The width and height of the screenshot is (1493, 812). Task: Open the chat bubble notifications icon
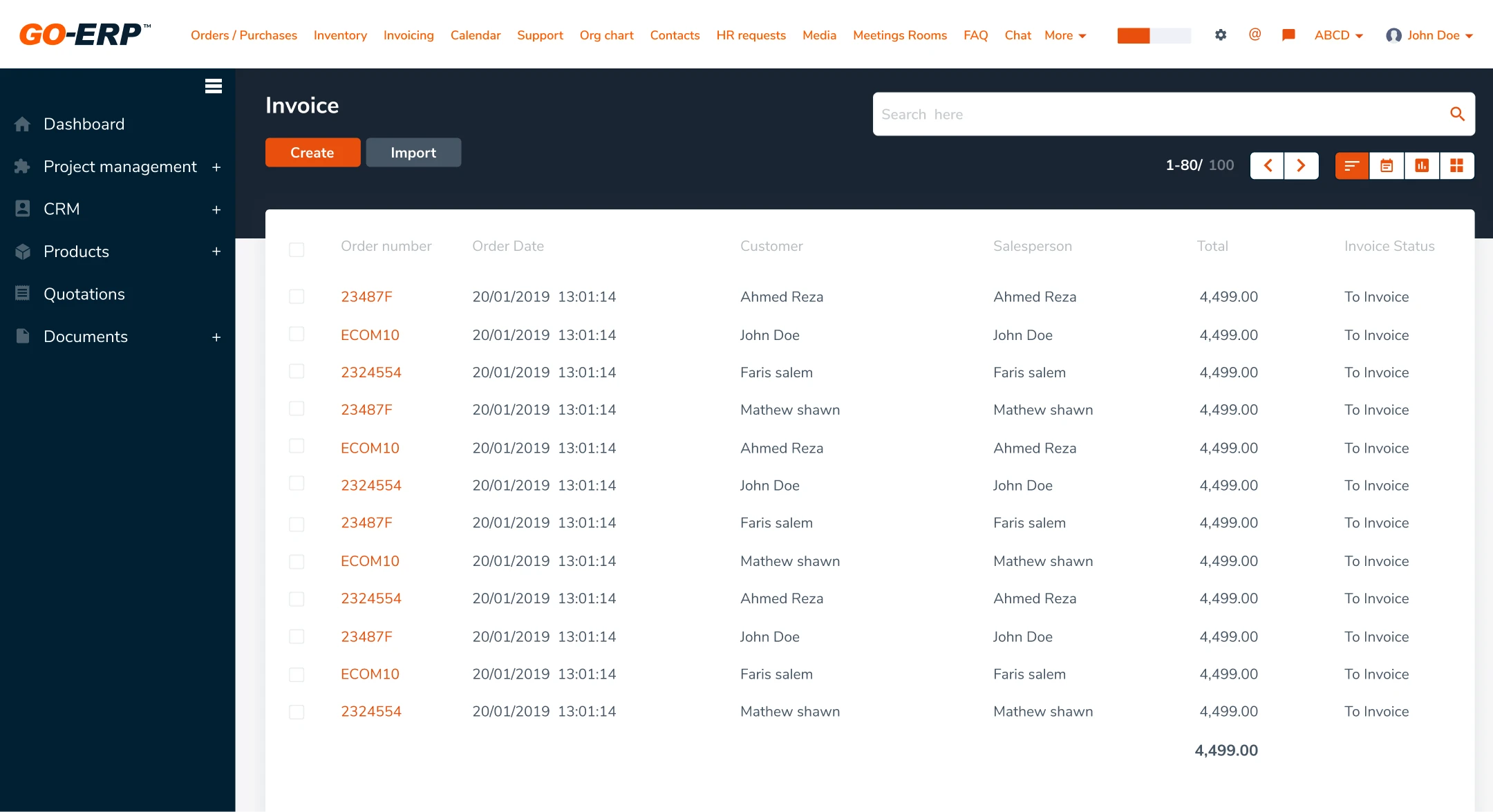click(x=1288, y=35)
